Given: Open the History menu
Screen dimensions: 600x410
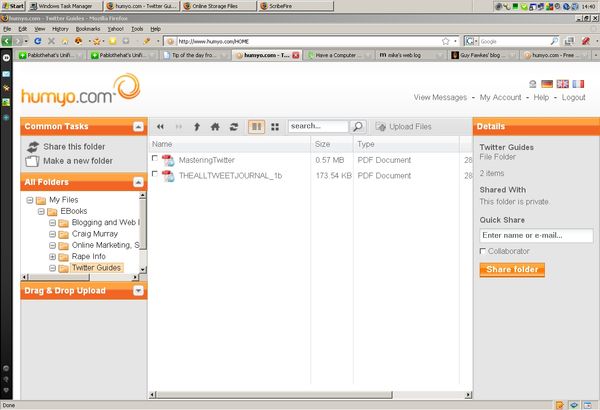Looking at the screenshot, I should coord(60,29).
